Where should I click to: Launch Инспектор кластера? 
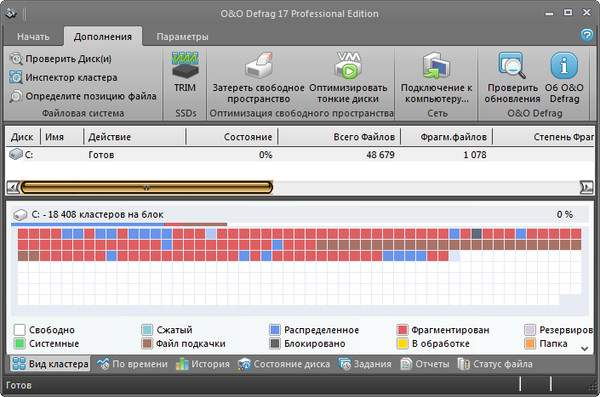pos(64,77)
